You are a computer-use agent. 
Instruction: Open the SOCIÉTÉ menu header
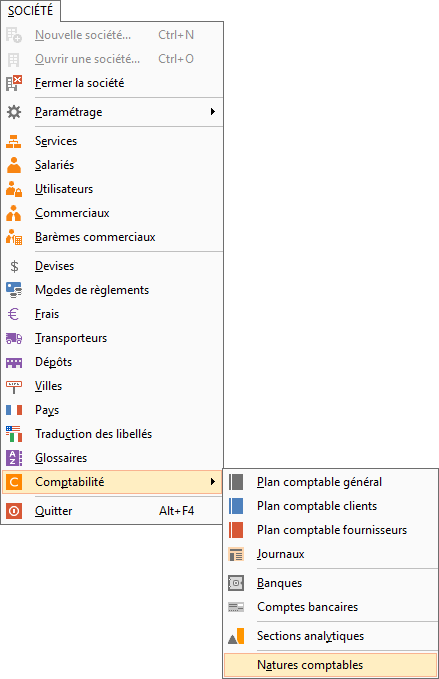(30, 10)
